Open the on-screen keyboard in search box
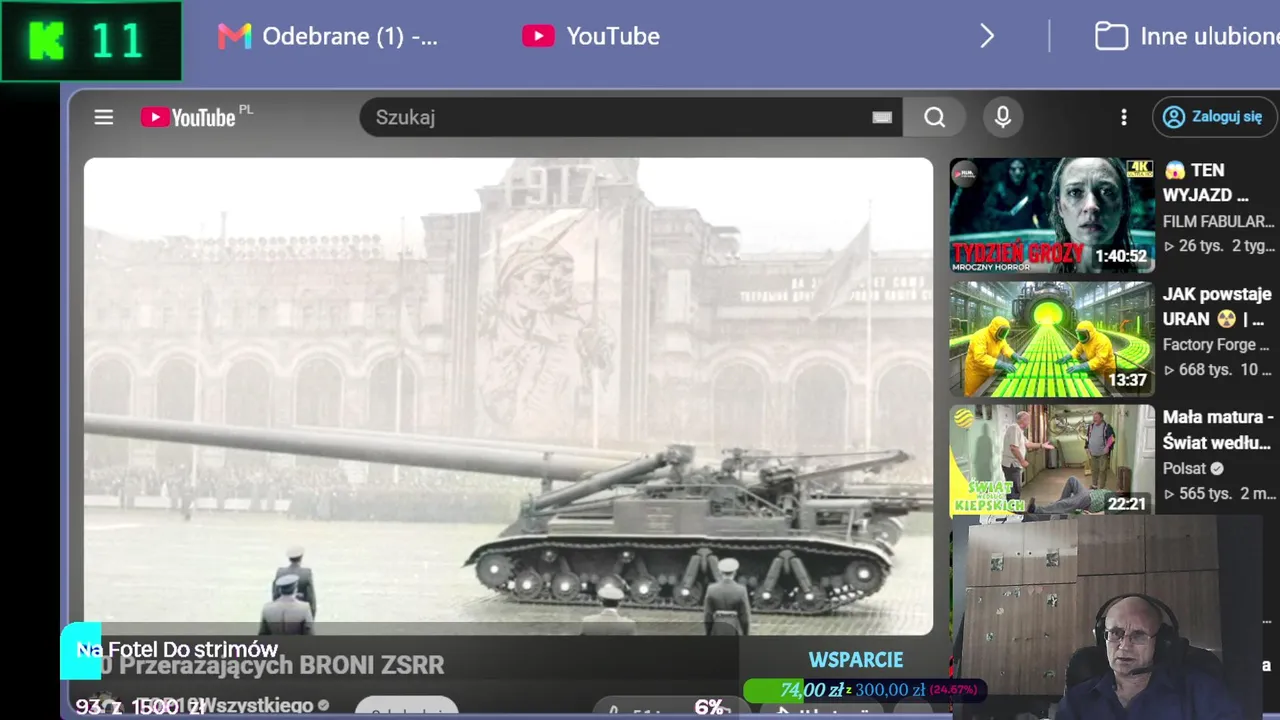This screenshot has width=1280, height=720. tap(882, 117)
